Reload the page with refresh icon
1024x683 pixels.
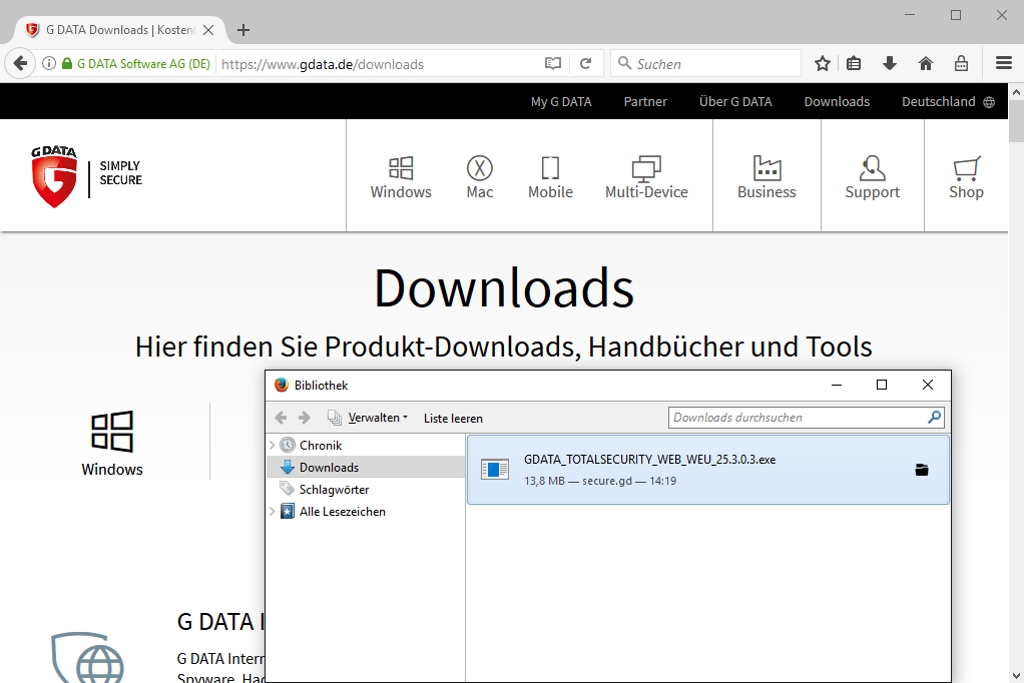click(x=586, y=63)
